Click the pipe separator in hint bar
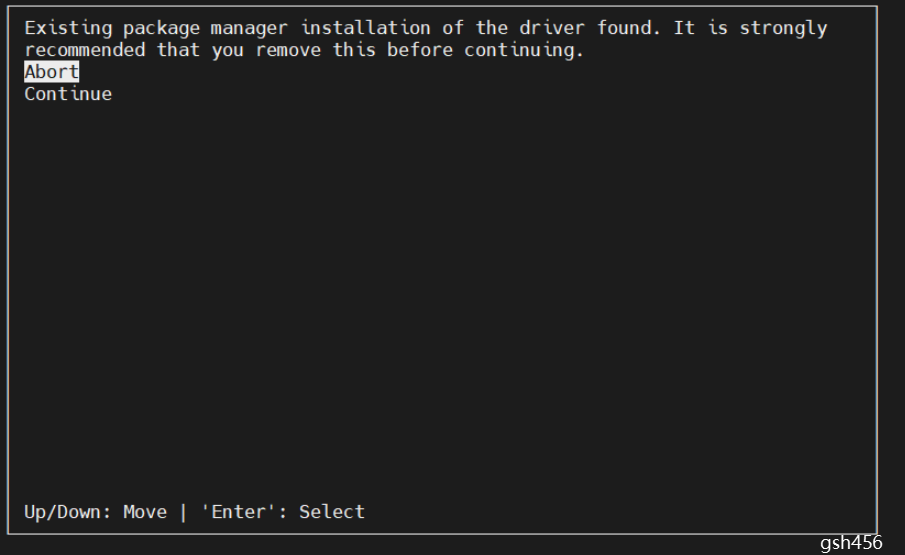905x555 pixels. click(183, 512)
